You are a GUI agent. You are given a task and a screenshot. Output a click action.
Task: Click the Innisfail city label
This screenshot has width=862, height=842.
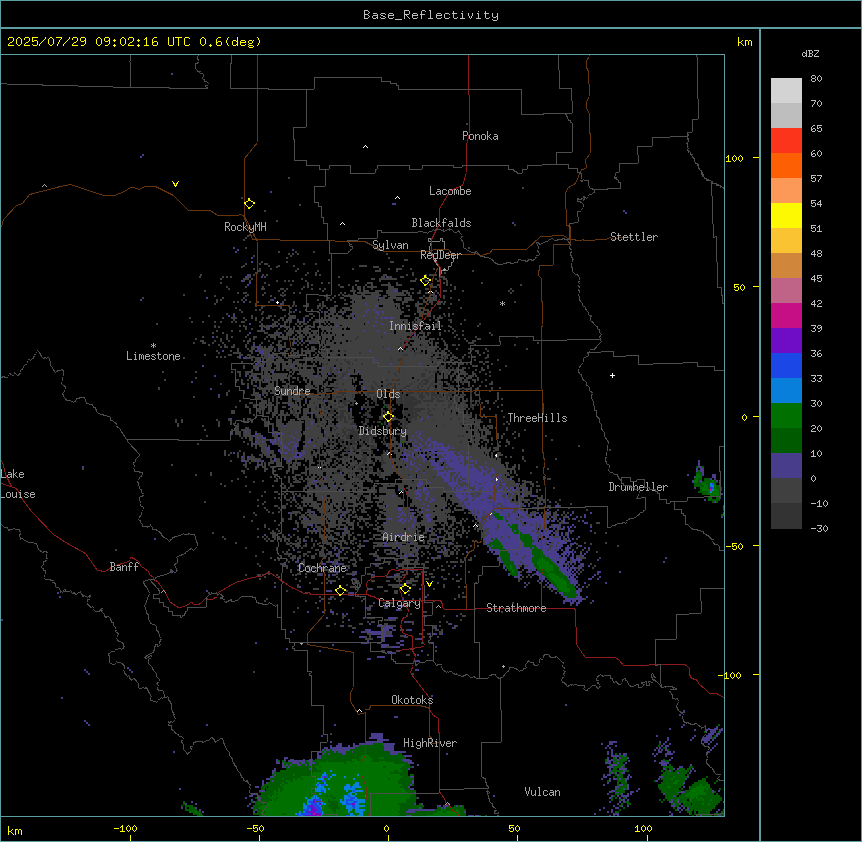[x=415, y=326]
